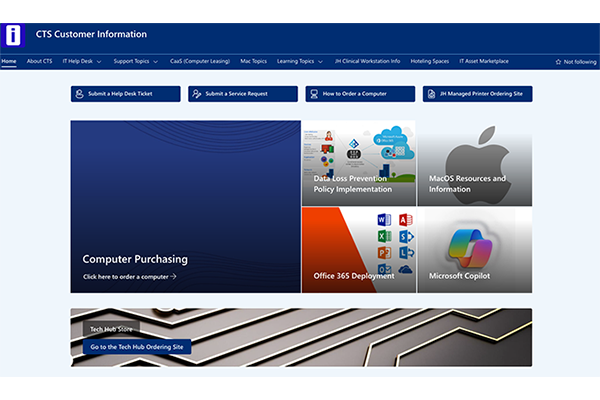Expand the IT Help Desk chevron
The width and height of the screenshot is (600, 400).
[x=99, y=62]
